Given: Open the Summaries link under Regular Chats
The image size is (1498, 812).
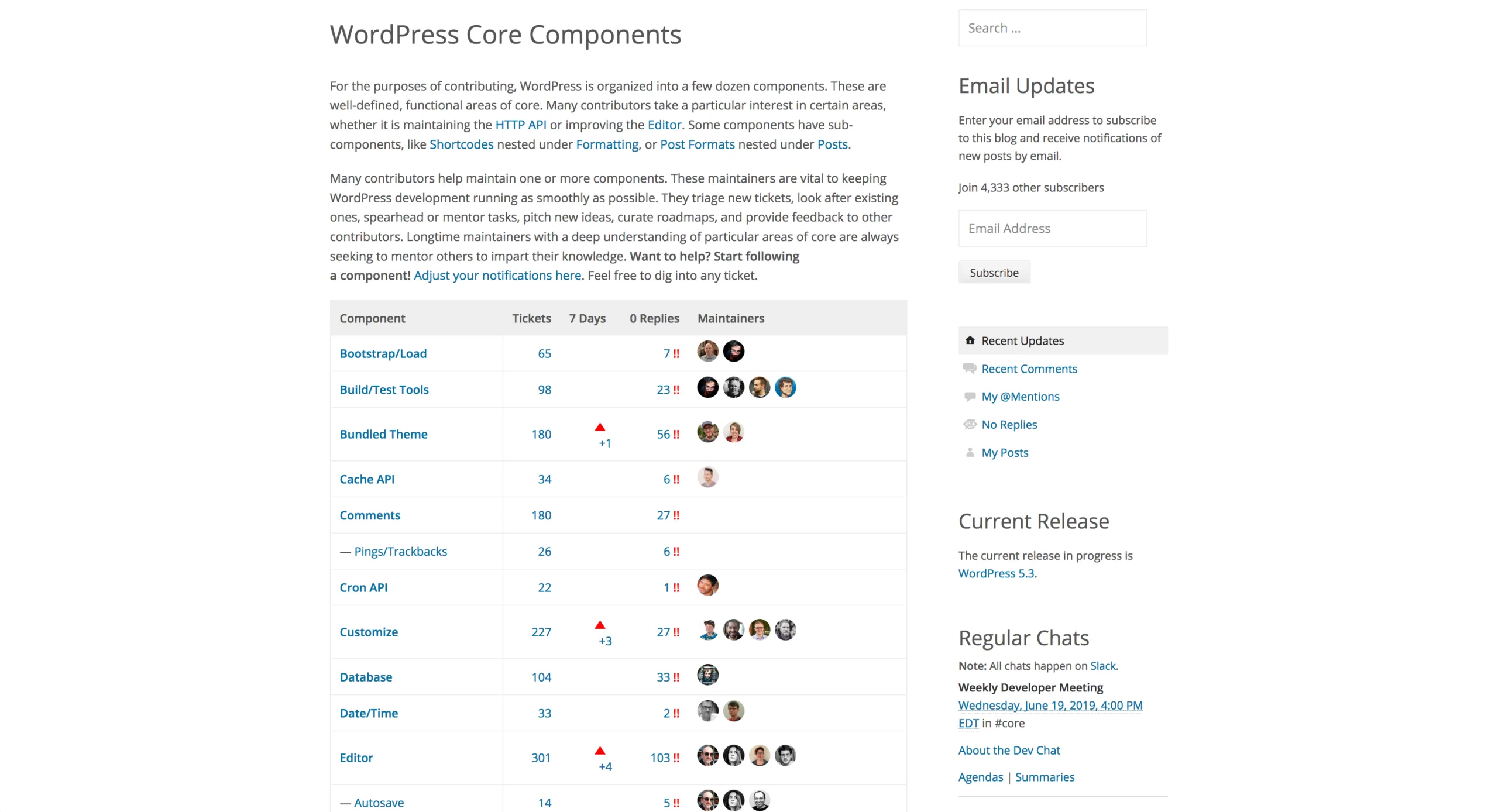Looking at the screenshot, I should tap(1045, 777).
